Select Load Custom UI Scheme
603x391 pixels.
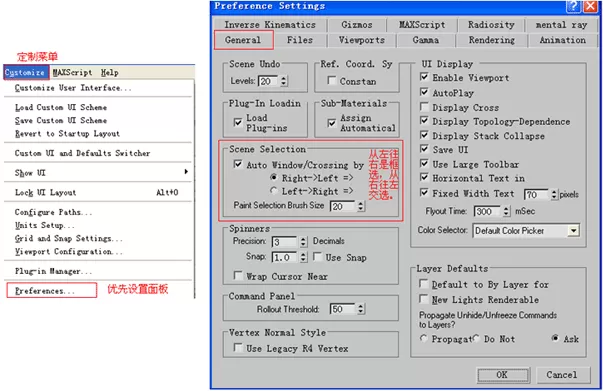click(61, 107)
